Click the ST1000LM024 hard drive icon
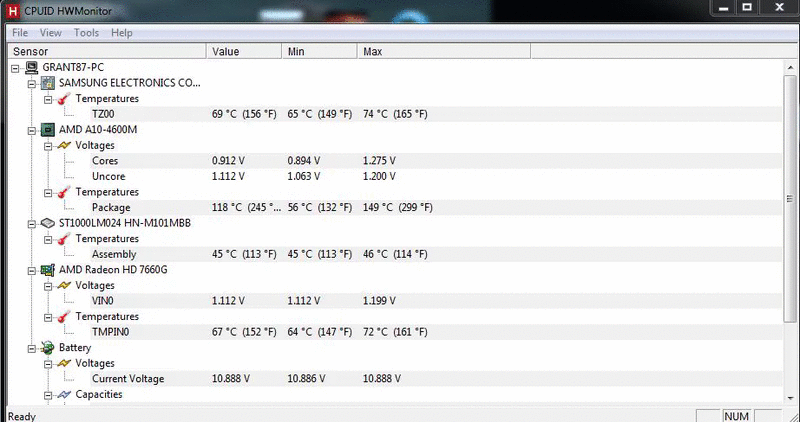This screenshot has width=800, height=422. [48, 223]
